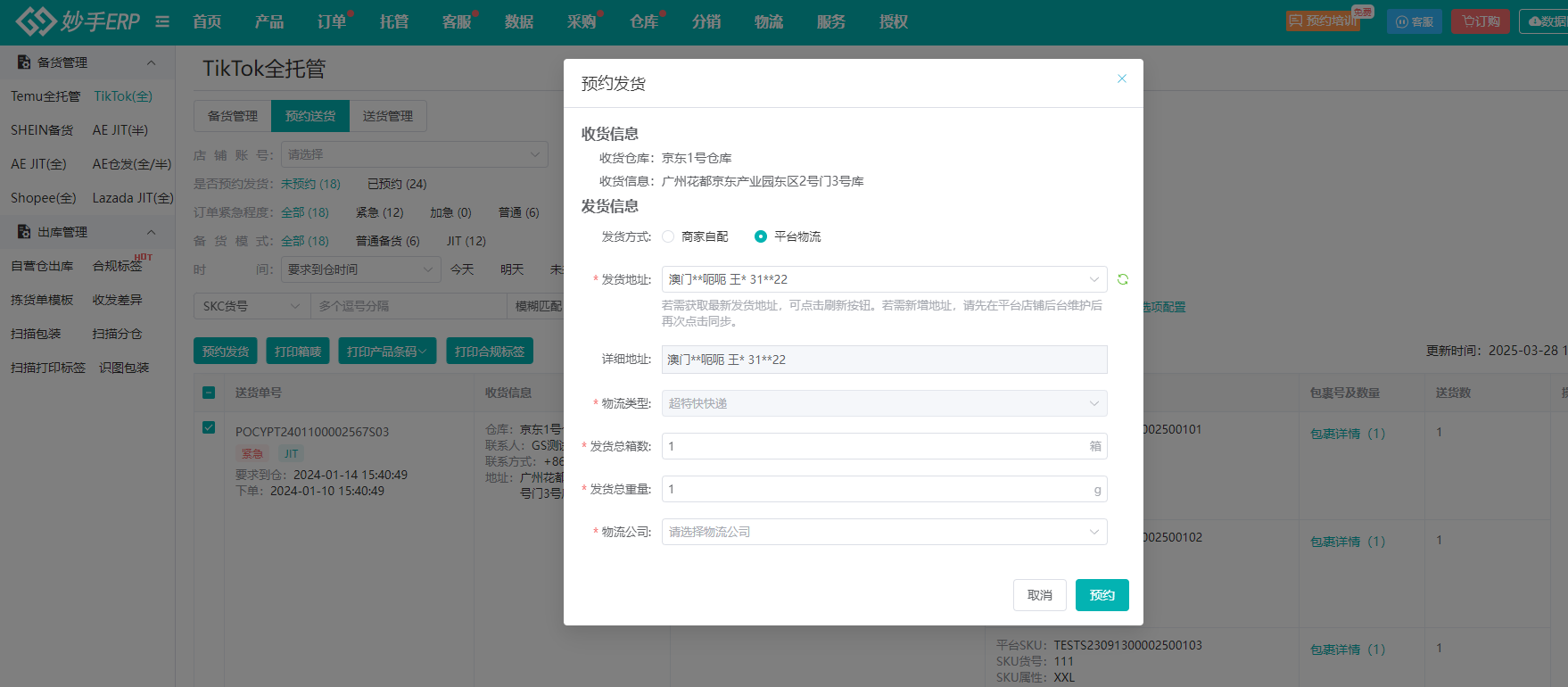Filter mode by 普通备货 (6)

point(388,241)
